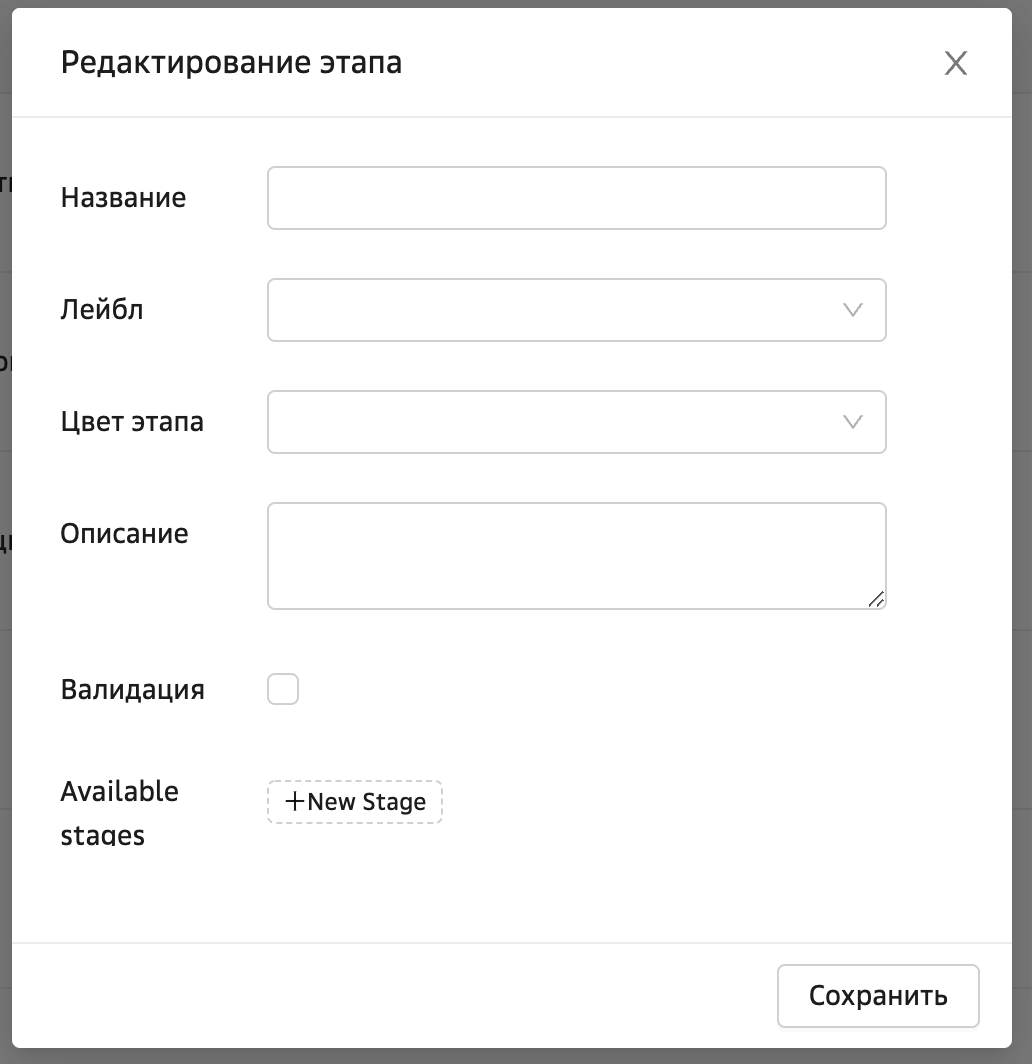Click the chevron arrow in Лейбл field
Viewport: 1032px width, 1064px height.
pyautogui.click(x=853, y=310)
